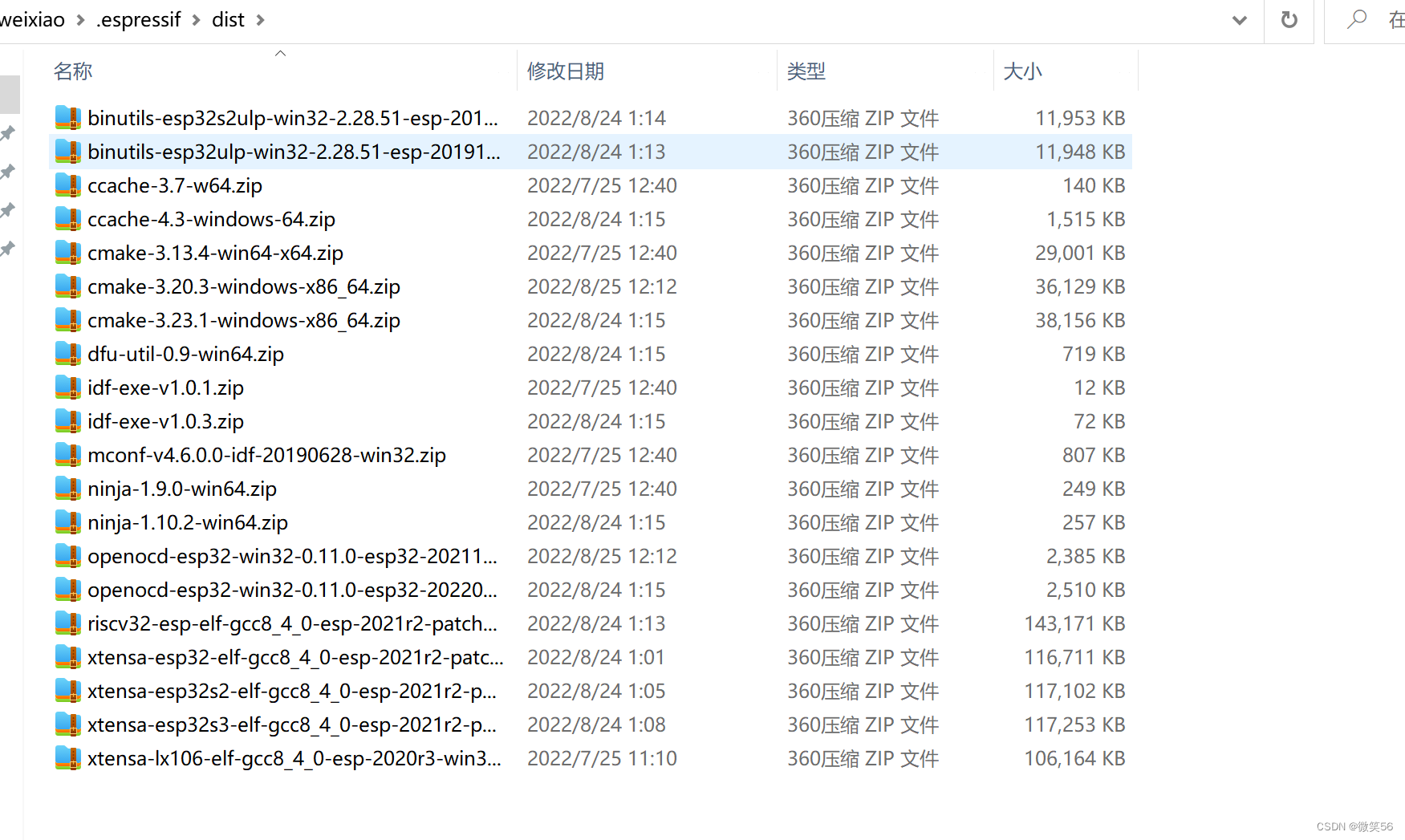The height and width of the screenshot is (840, 1405).
Task: Select file ninja-1.9.0-win64.zip
Action: 182,489
